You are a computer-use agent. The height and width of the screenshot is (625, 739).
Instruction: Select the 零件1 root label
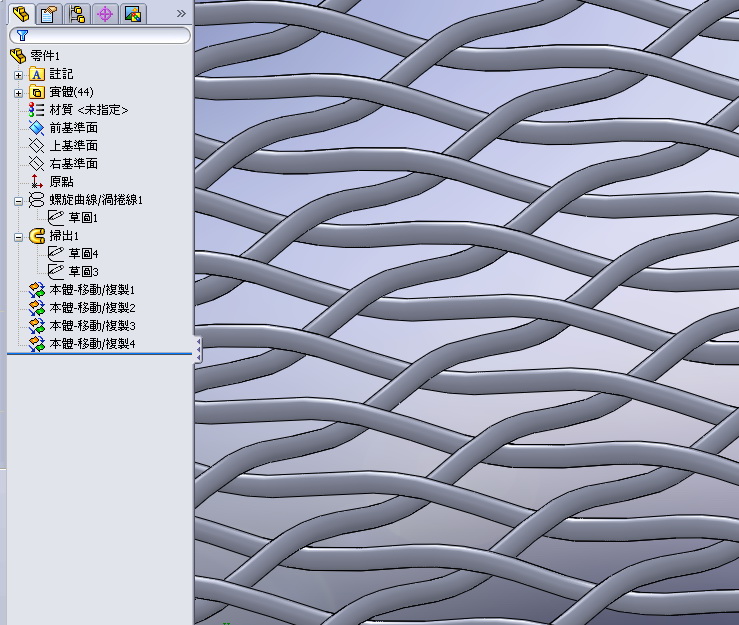(45, 56)
